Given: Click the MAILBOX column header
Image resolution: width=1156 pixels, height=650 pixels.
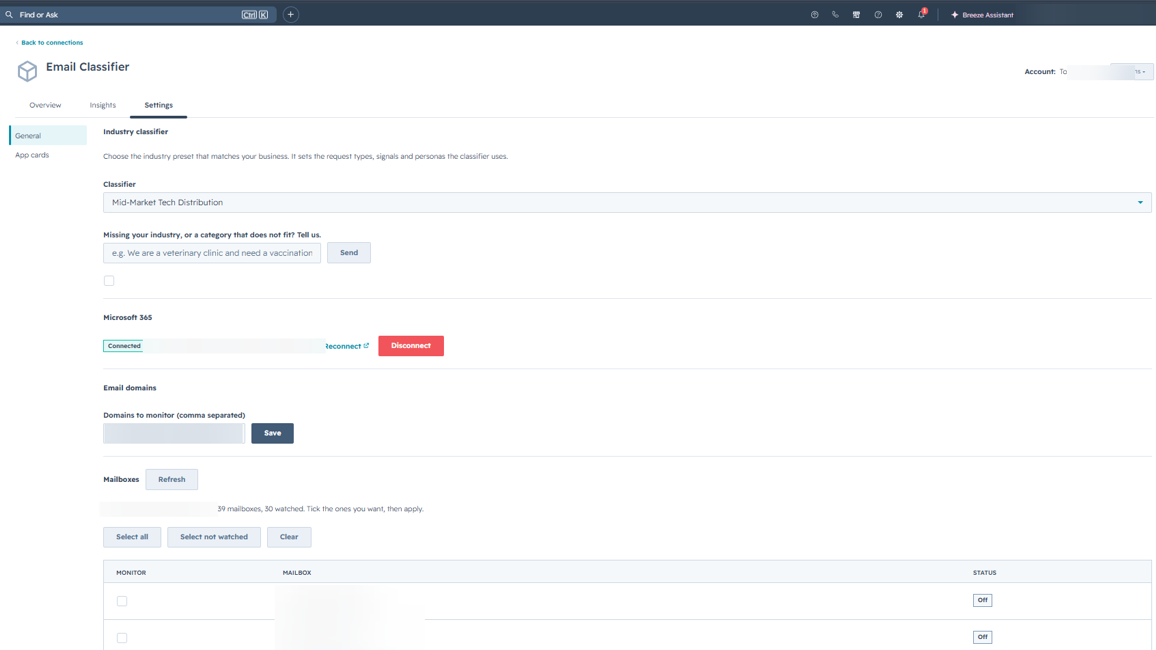Looking at the screenshot, I should 297,573.
